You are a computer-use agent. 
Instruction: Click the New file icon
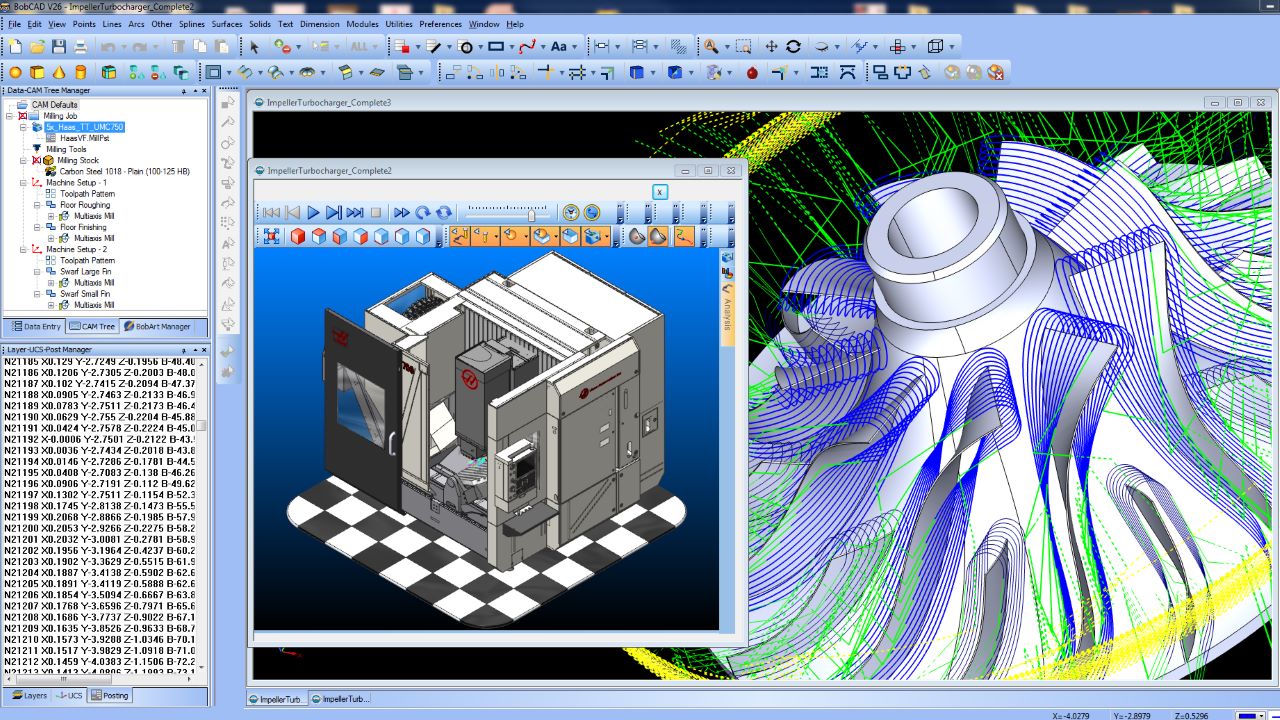(15, 46)
